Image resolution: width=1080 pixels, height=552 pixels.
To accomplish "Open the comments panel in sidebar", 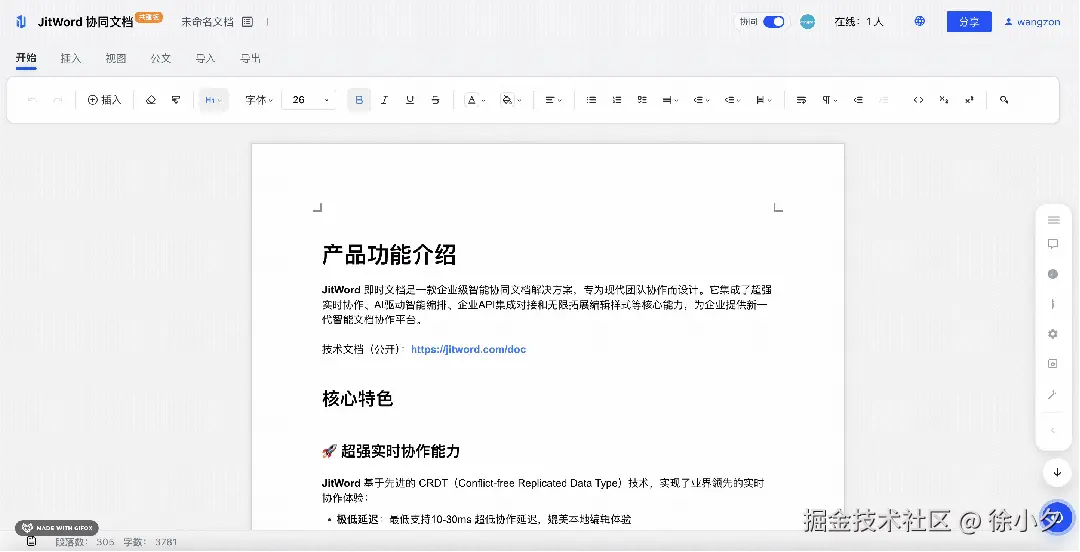I will [1052, 244].
